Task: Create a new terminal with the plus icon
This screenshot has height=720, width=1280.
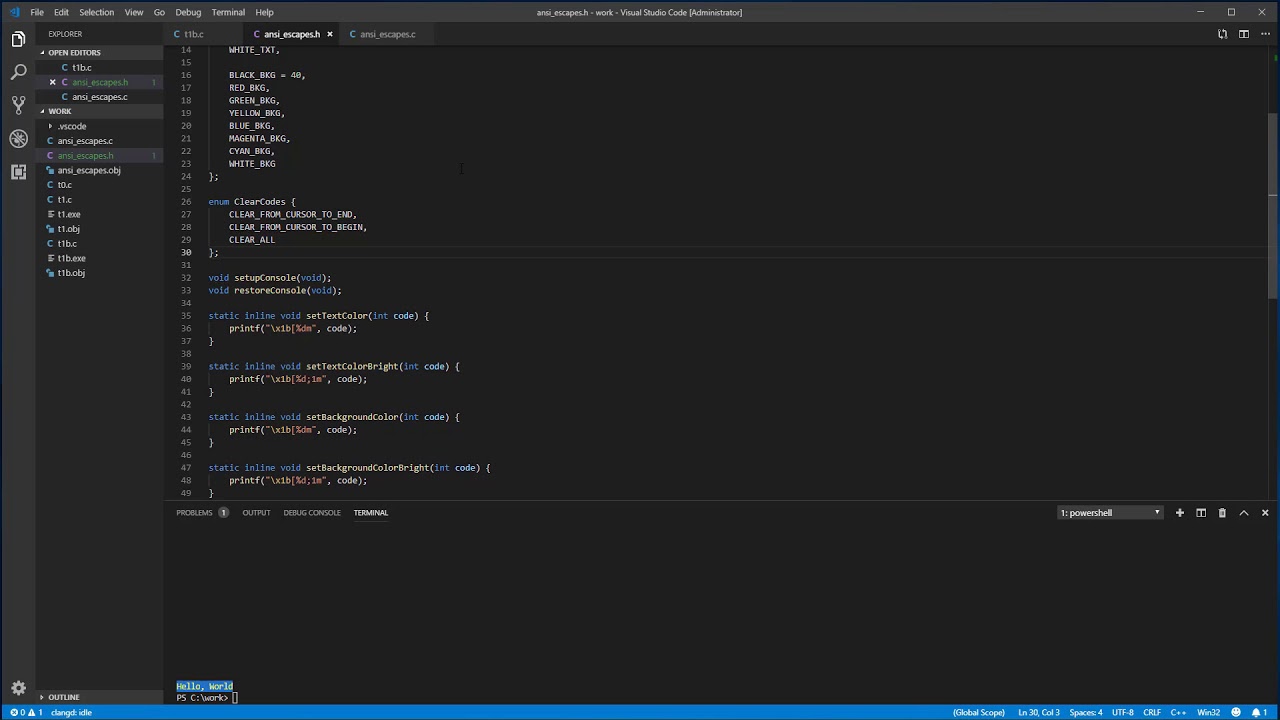Action: [1180, 513]
